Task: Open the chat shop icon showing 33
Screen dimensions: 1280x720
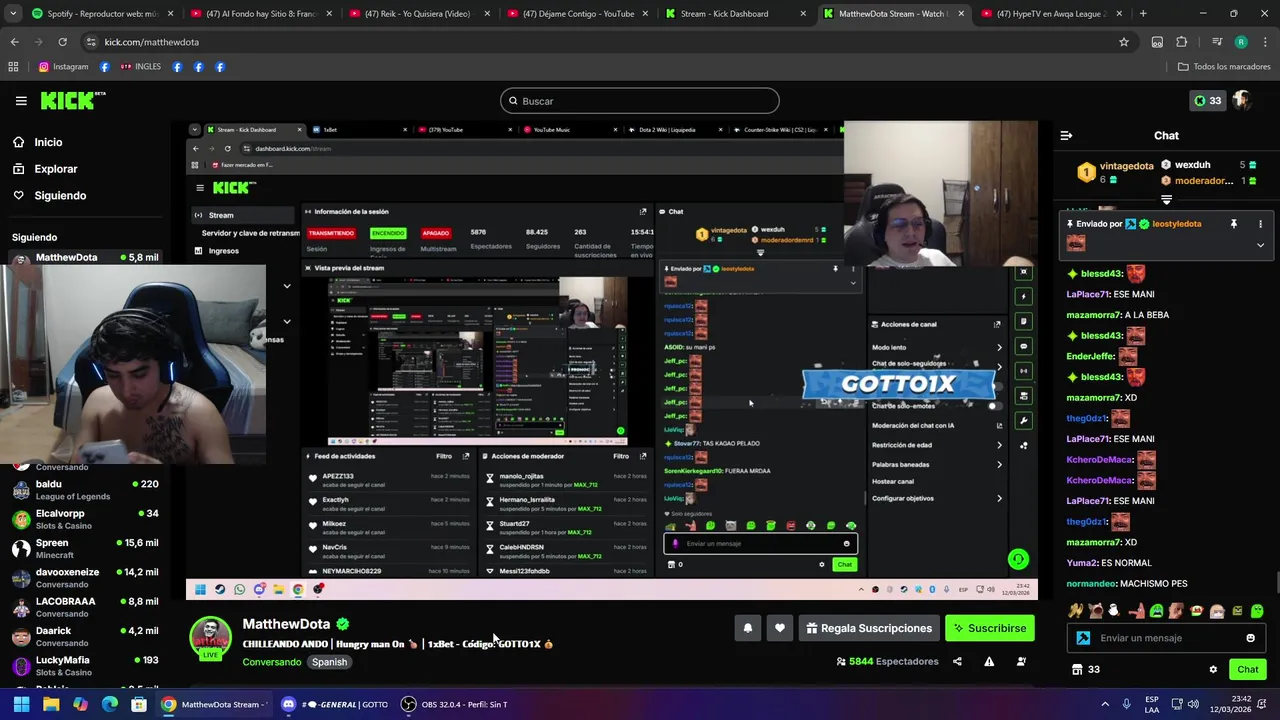Action: click(1085, 670)
